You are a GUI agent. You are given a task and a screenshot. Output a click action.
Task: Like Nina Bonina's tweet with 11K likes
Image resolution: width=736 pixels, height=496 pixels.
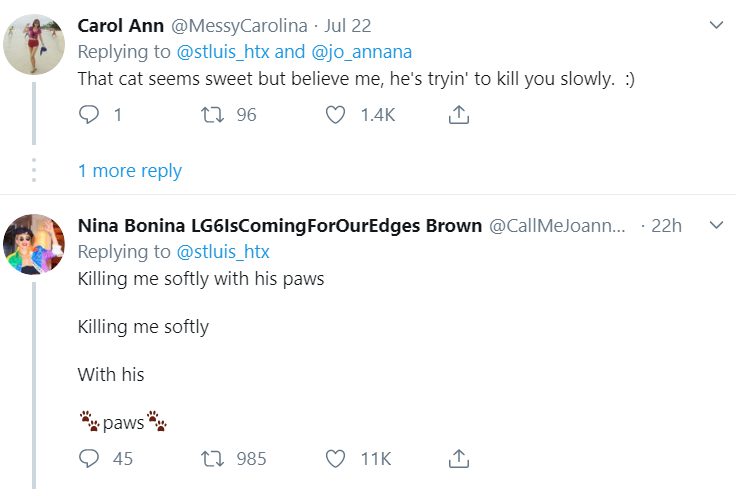tap(336, 459)
